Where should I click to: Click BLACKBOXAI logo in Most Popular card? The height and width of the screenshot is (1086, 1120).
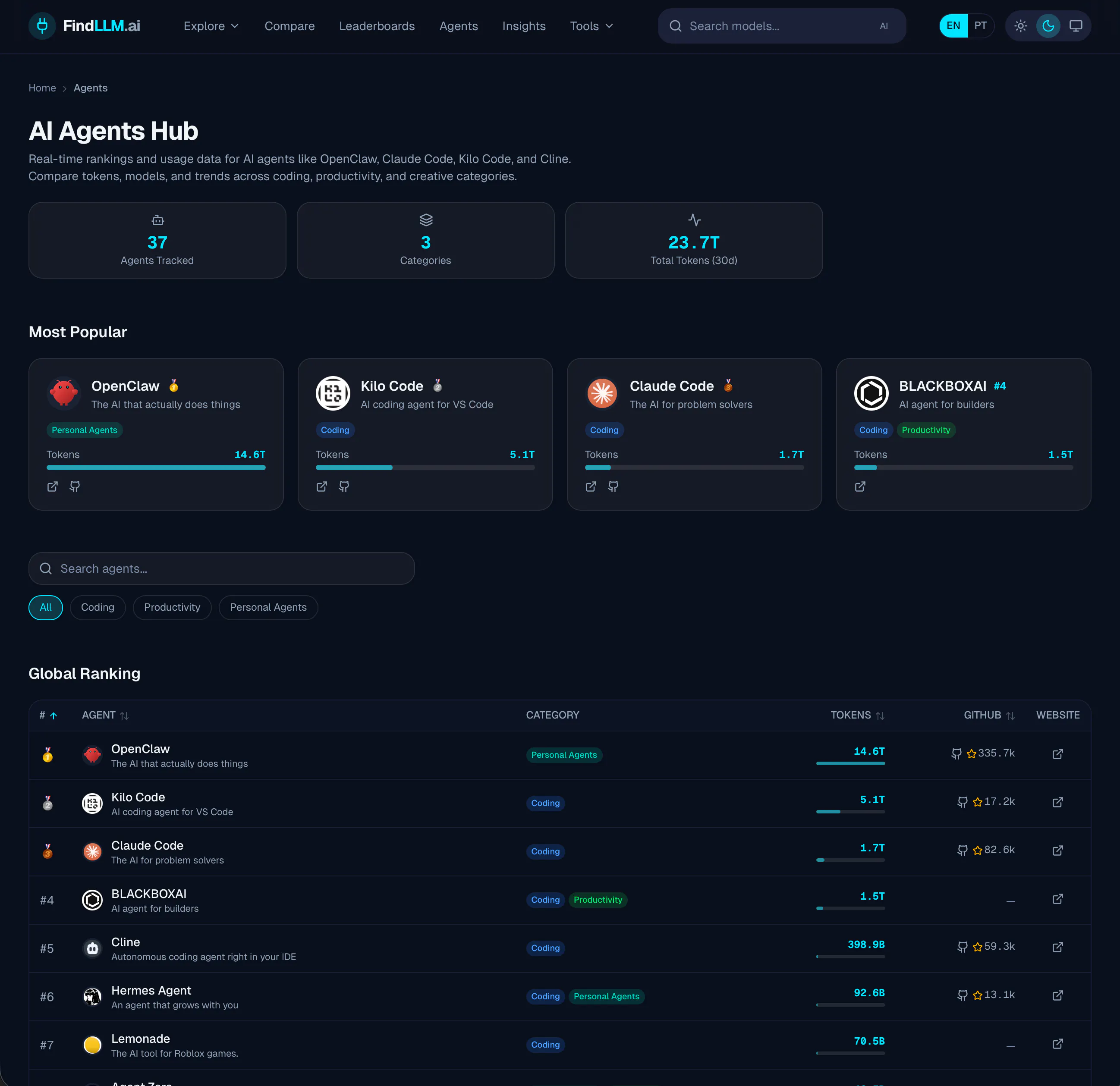click(x=871, y=393)
